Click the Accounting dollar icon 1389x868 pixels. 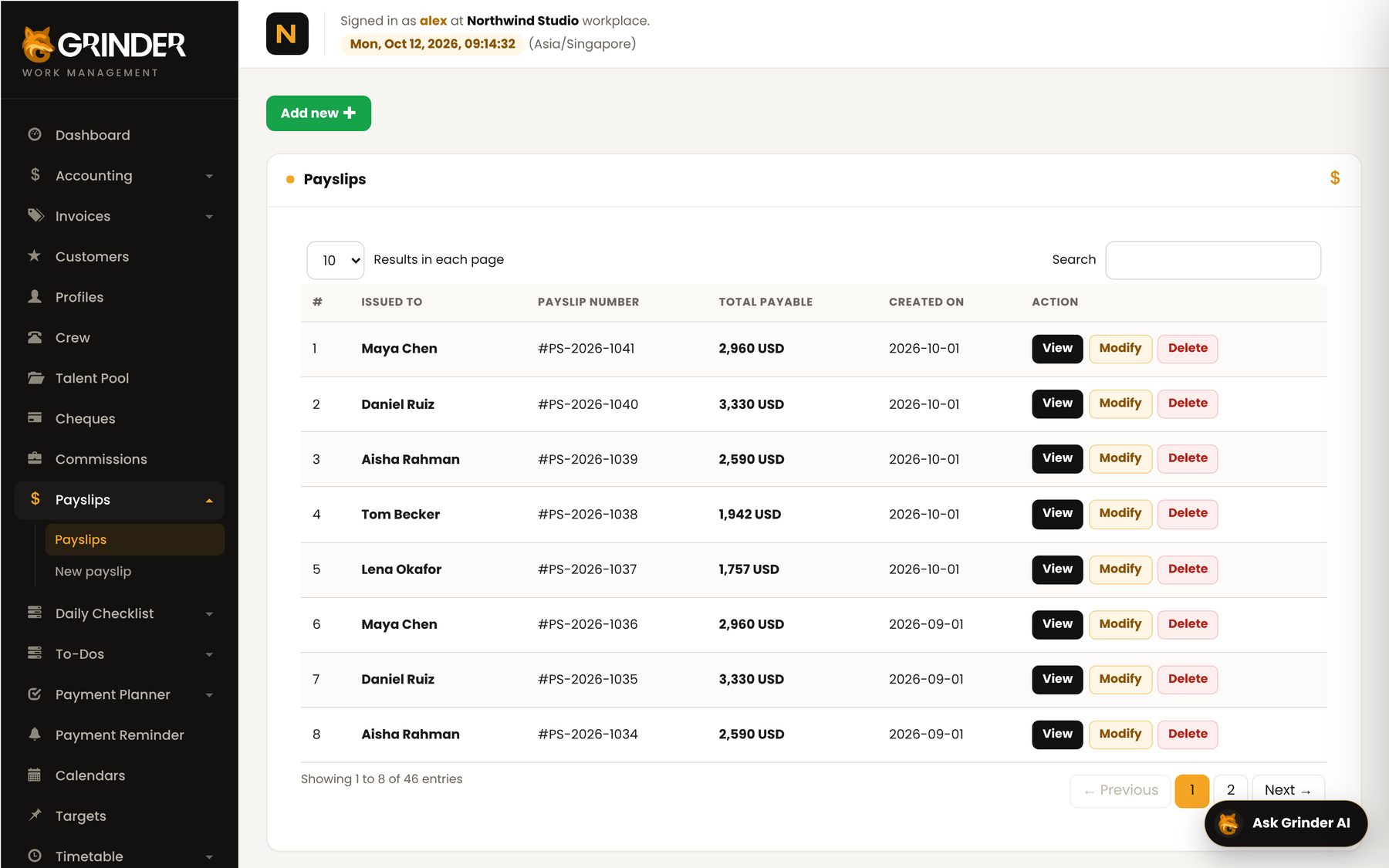(35, 175)
